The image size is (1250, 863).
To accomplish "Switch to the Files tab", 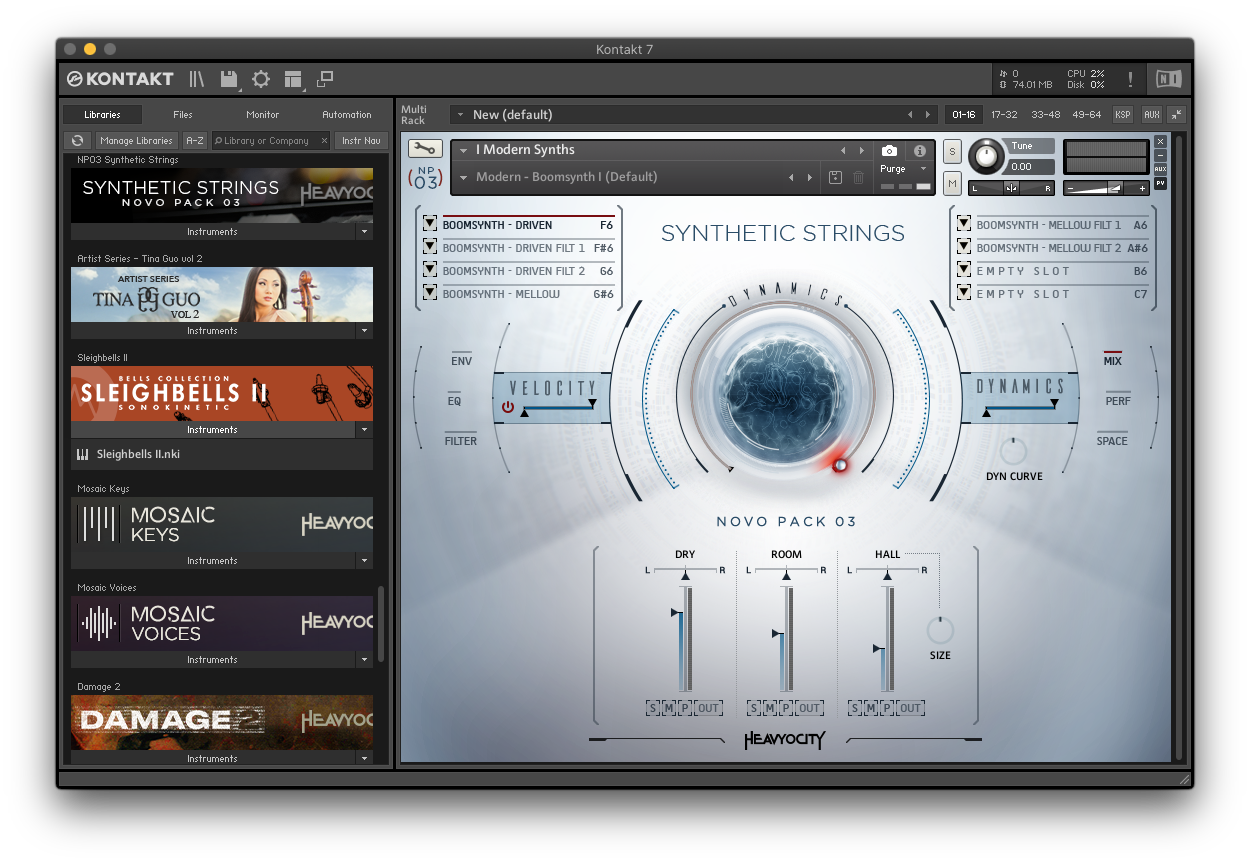I will click(x=183, y=115).
